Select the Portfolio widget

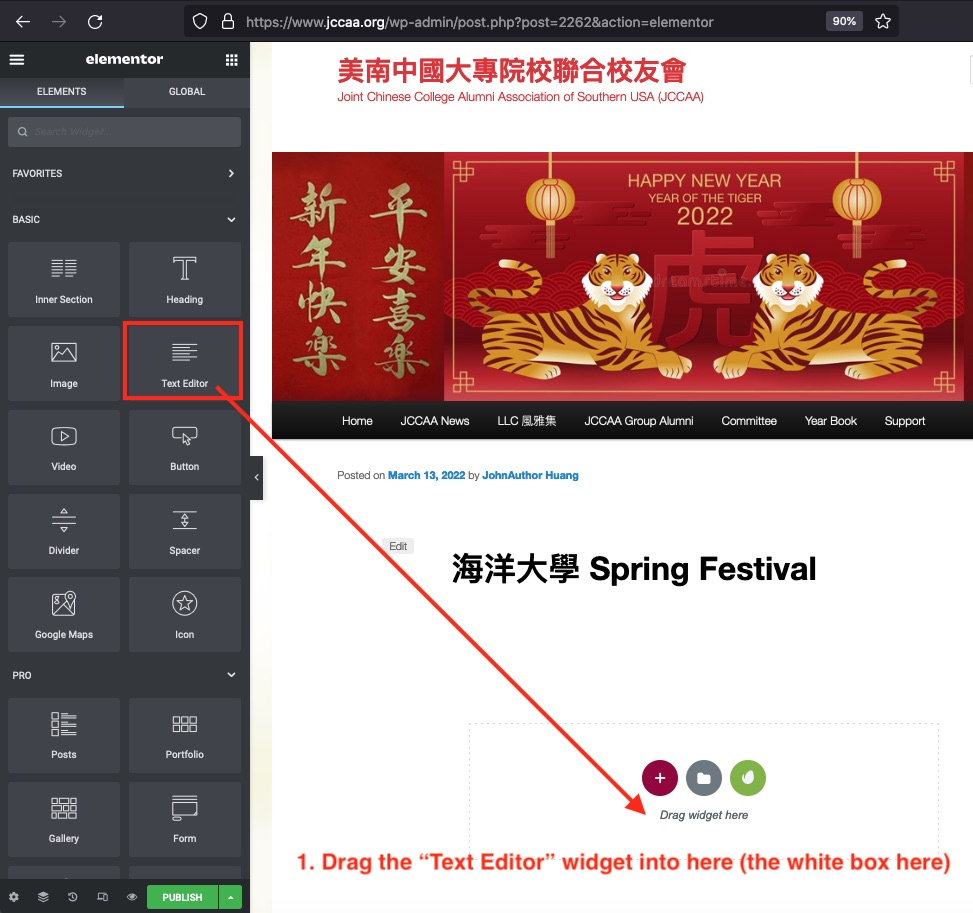[x=185, y=735]
